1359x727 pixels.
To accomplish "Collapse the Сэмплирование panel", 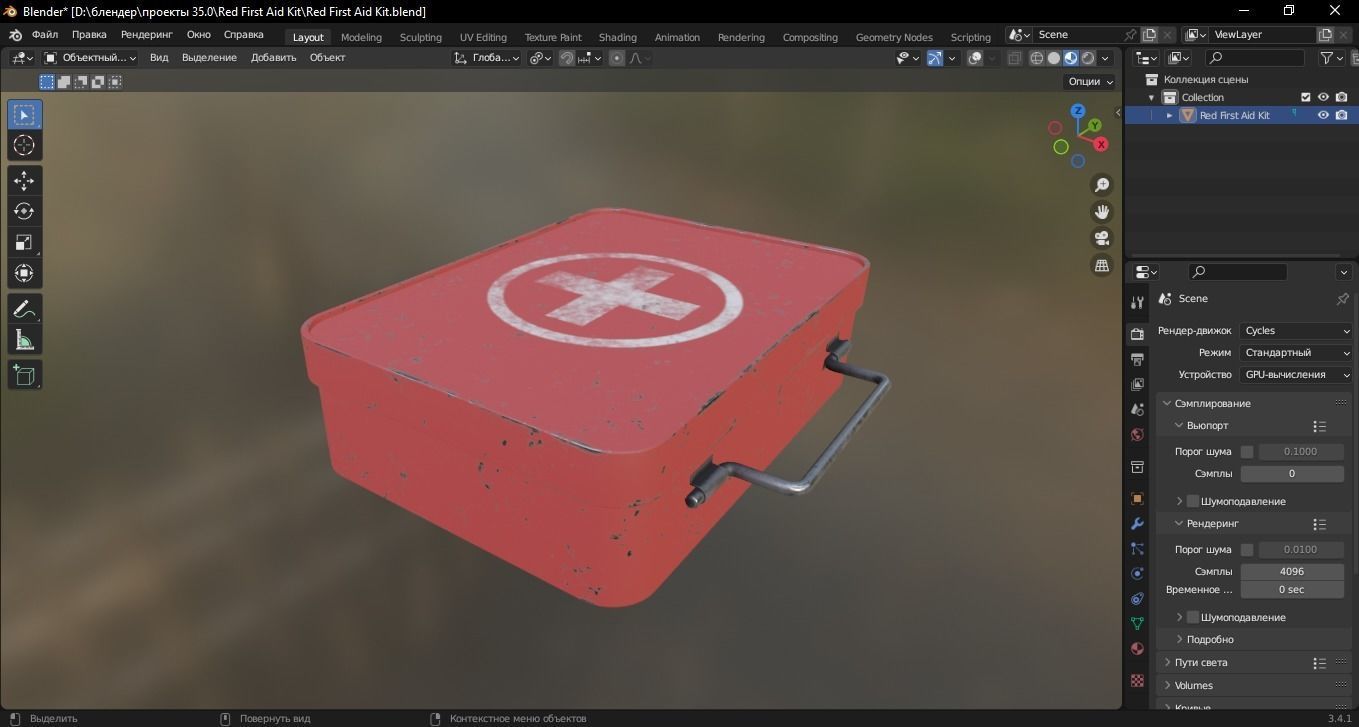I will 1167,403.
